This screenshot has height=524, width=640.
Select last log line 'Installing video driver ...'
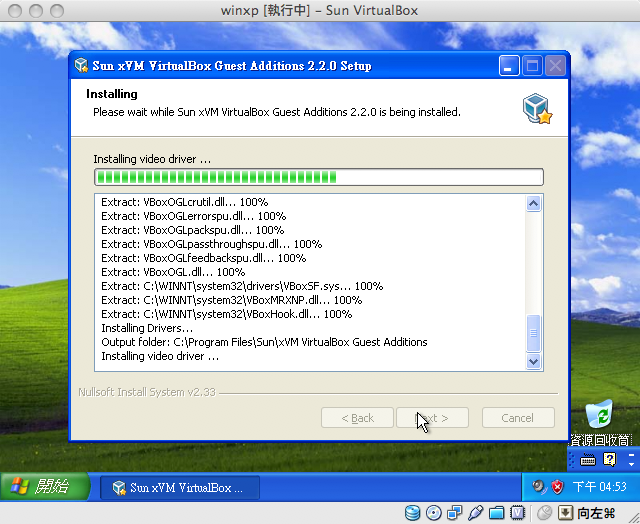pos(160,356)
